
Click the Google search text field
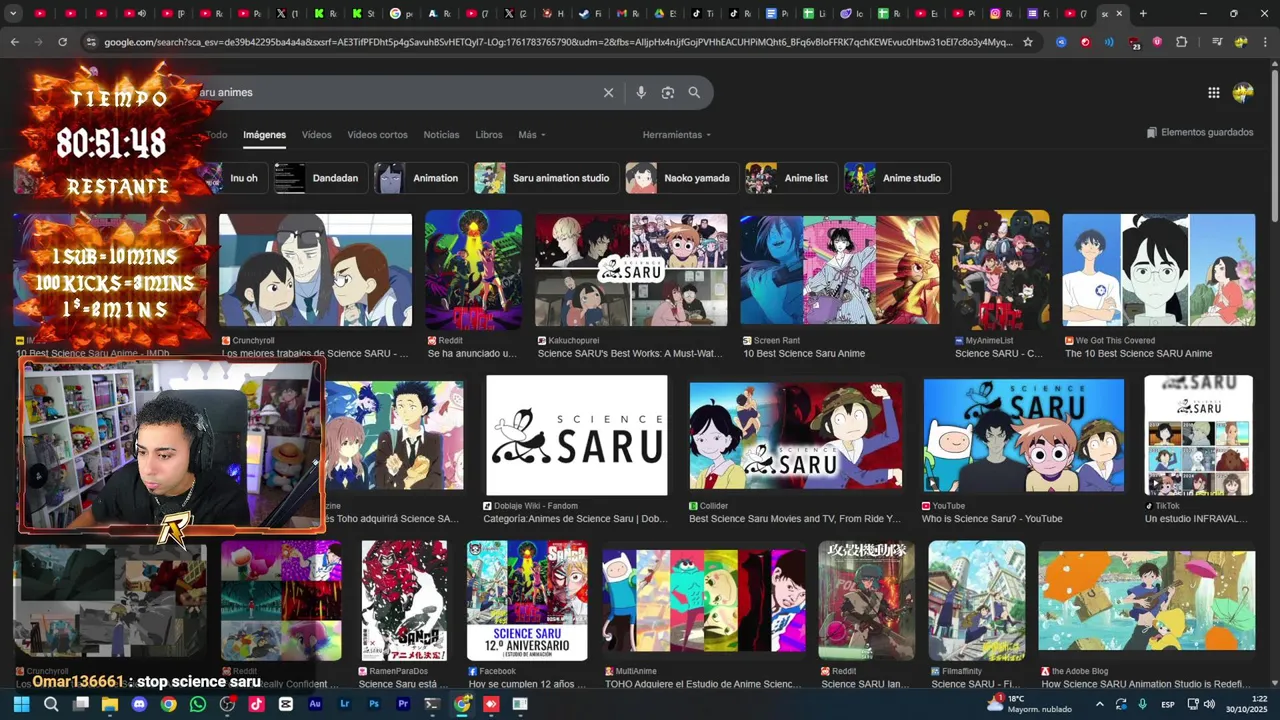click(x=400, y=92)
